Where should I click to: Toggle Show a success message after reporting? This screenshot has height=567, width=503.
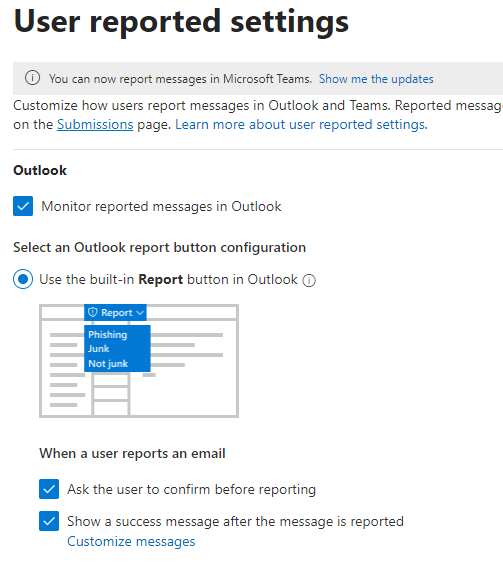[x=49, y=521]
